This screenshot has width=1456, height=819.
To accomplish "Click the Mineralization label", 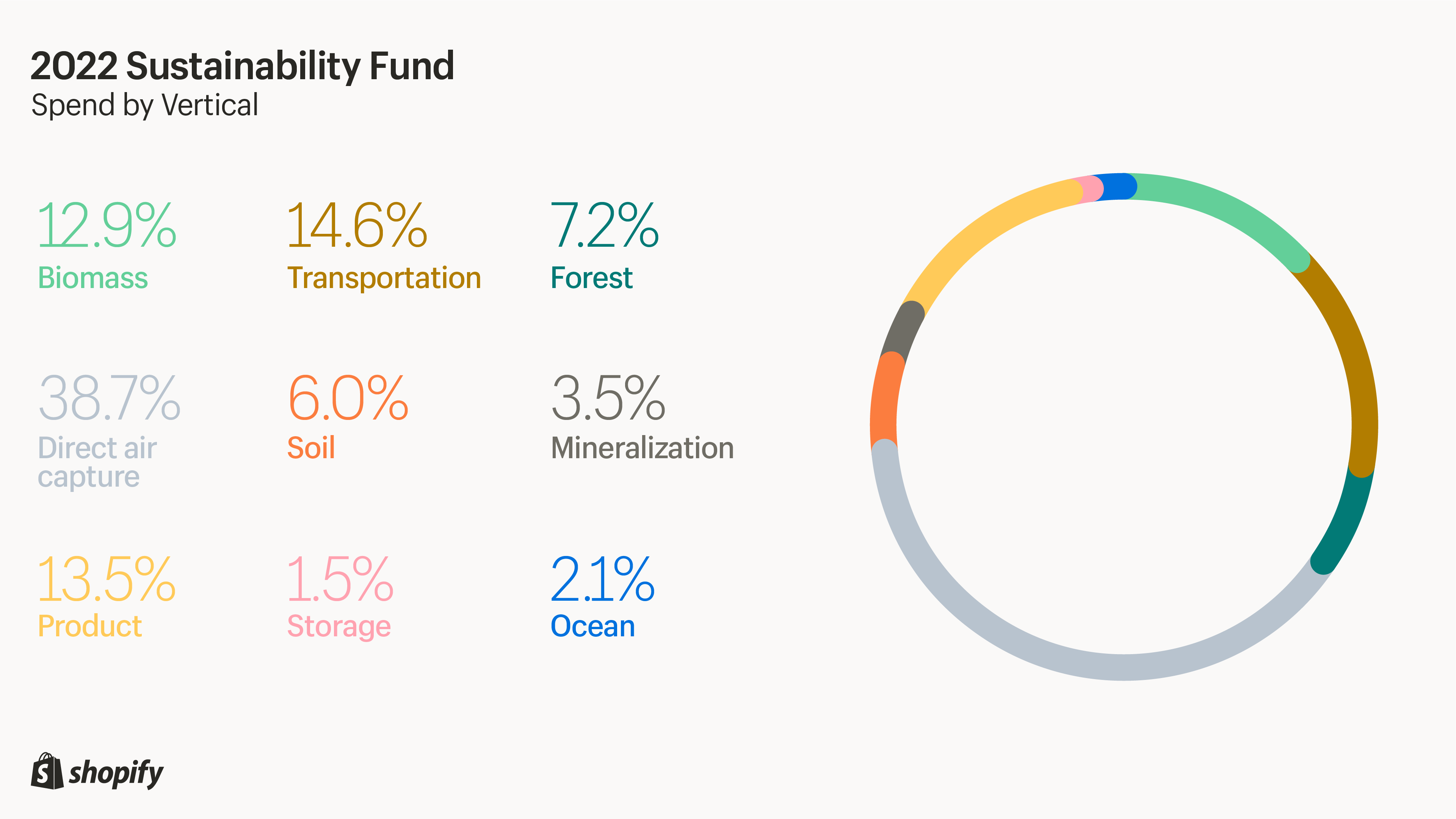I will pyautogui.click(x=642, y=448).
